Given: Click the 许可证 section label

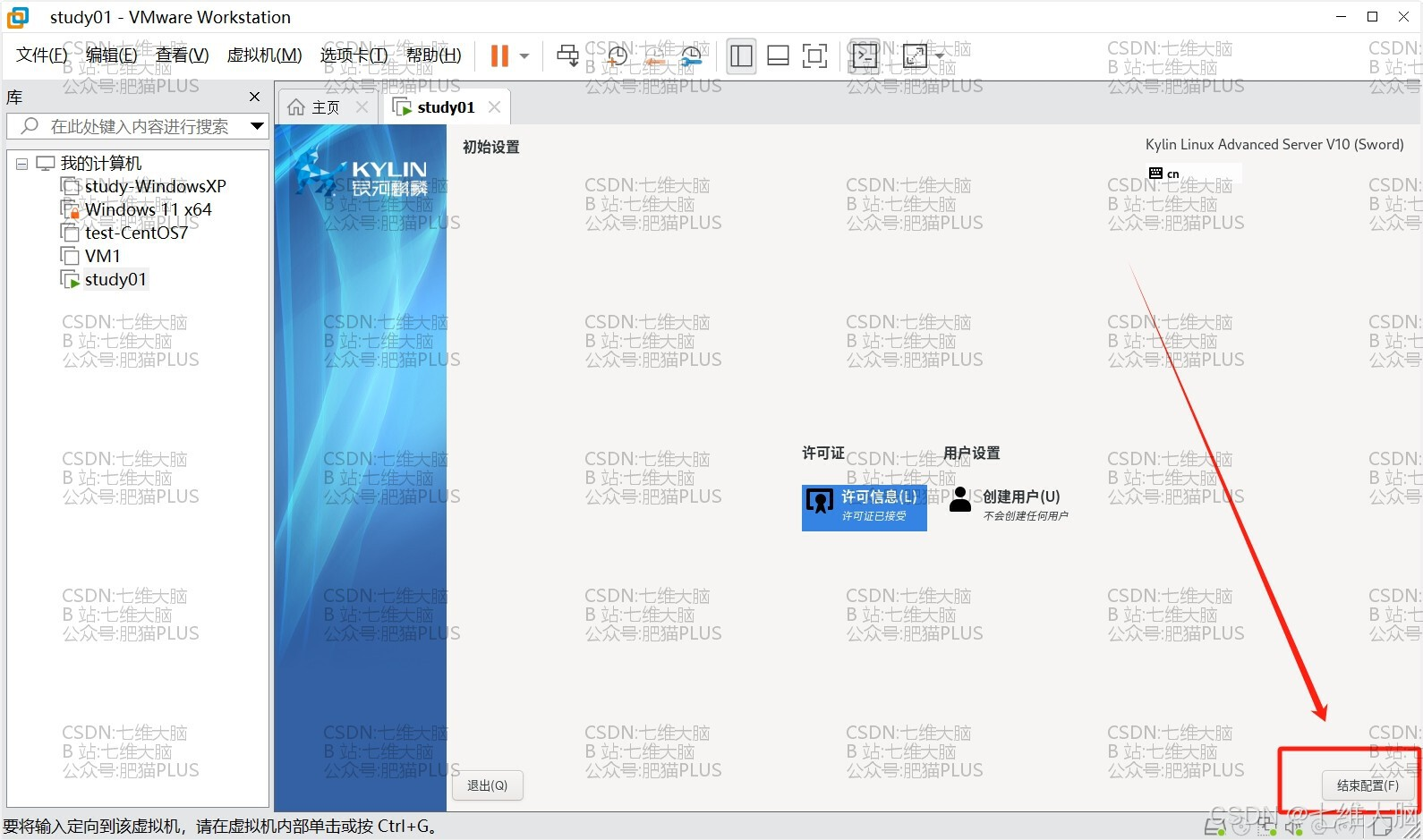Looking at the screenshot, I should tap(823, 453).
